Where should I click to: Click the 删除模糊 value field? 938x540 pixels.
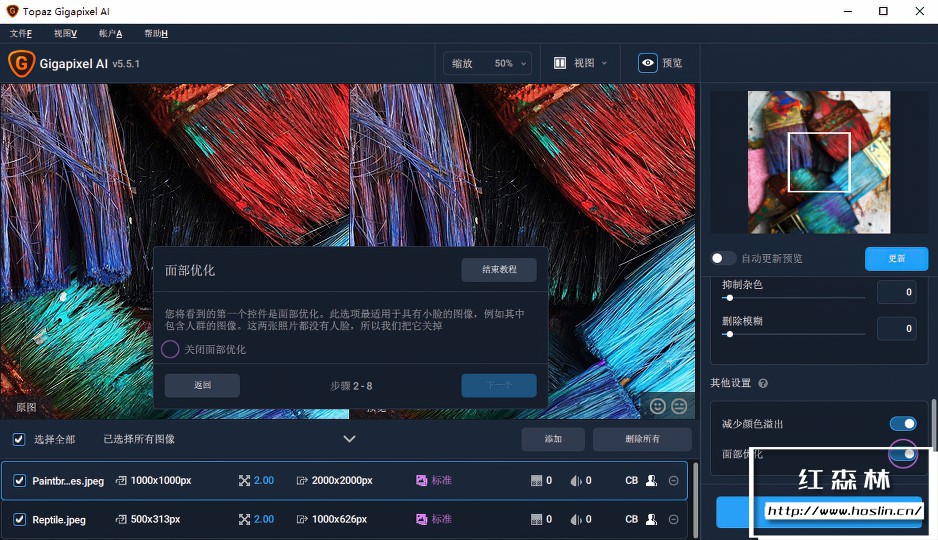point(896,328)
